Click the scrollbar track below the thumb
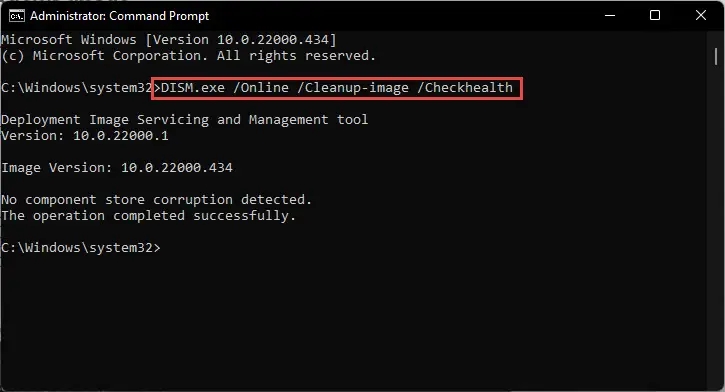Screen dimensions: 725x392 point(716,222)
